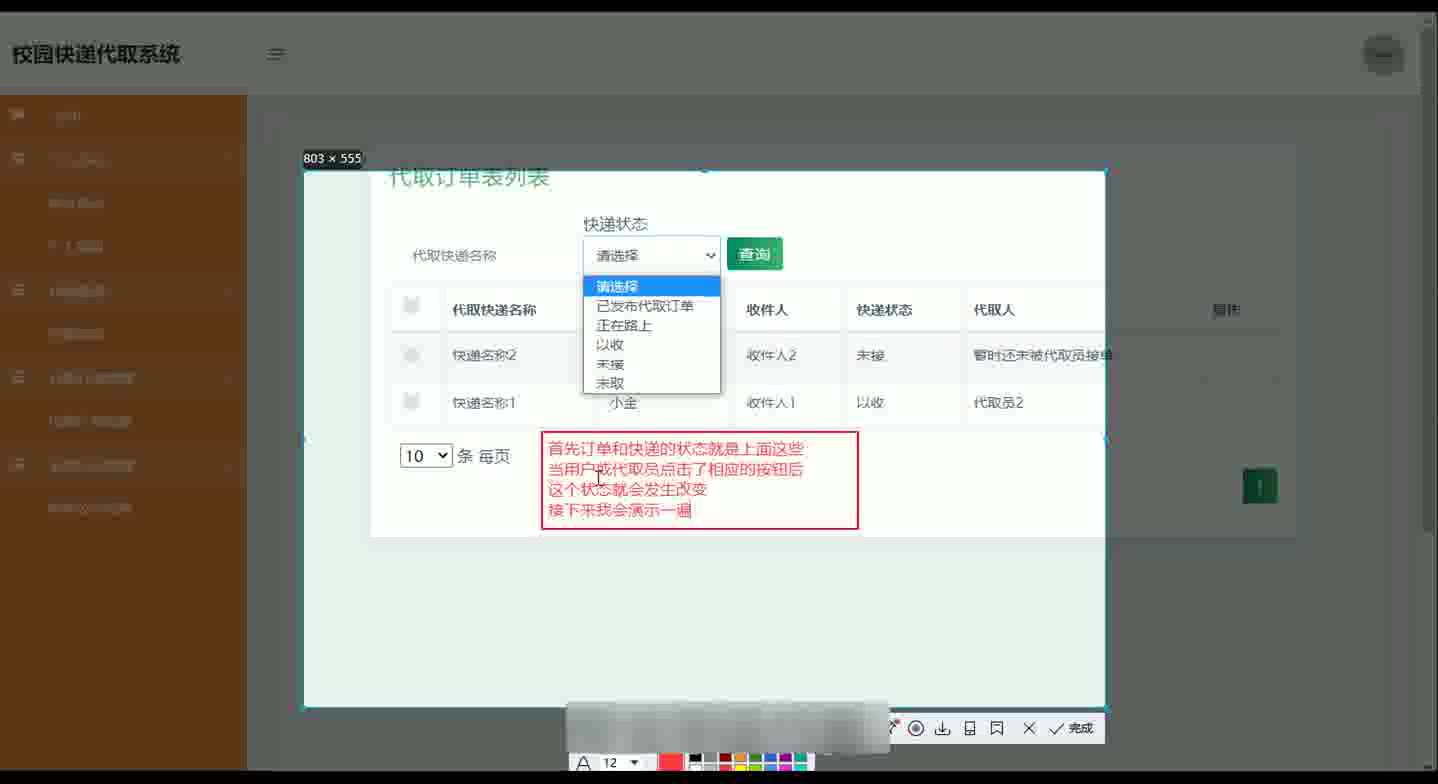
Task: Pick the dark red color swatch
Action: [725, 758]
